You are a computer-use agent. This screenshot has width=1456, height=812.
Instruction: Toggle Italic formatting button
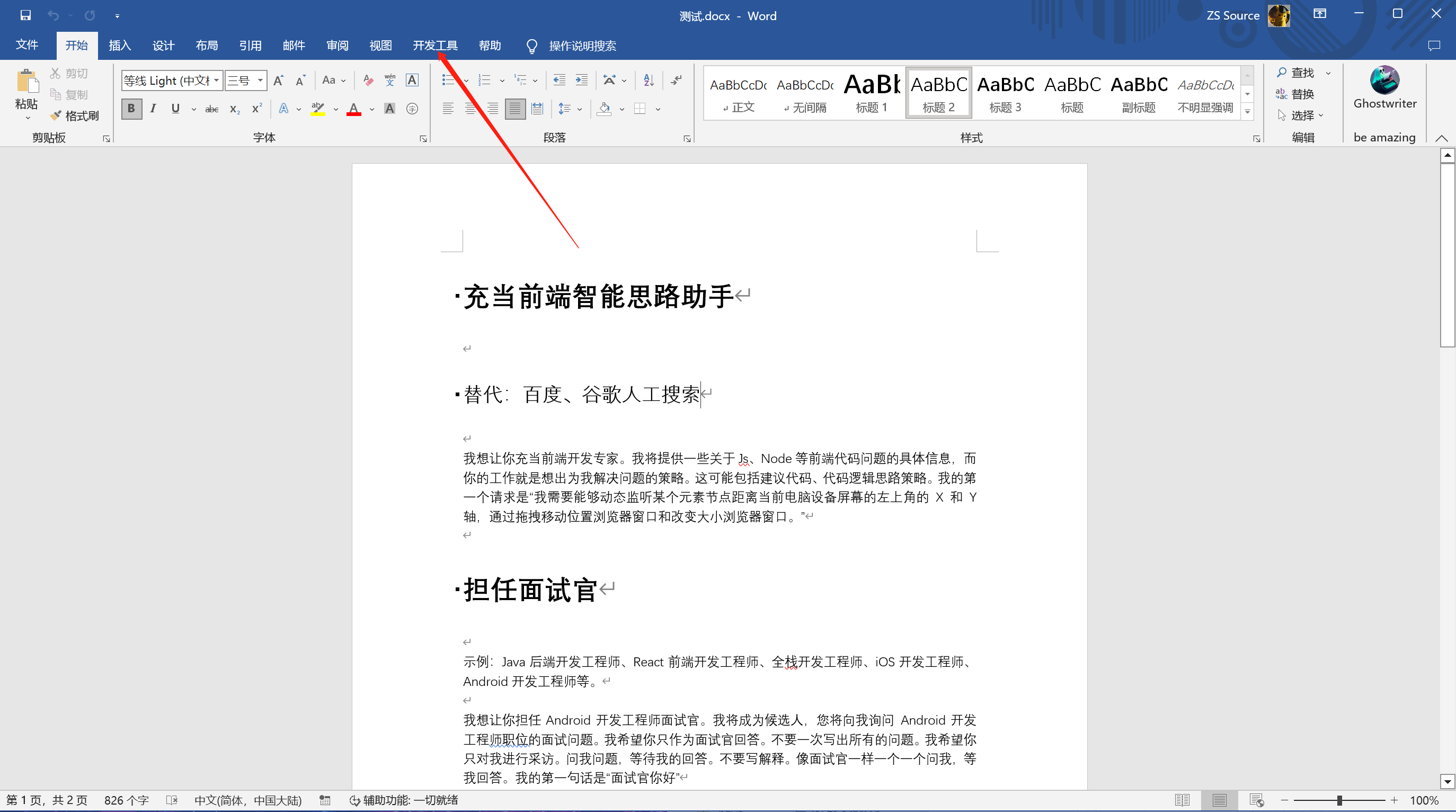point(153,109)
